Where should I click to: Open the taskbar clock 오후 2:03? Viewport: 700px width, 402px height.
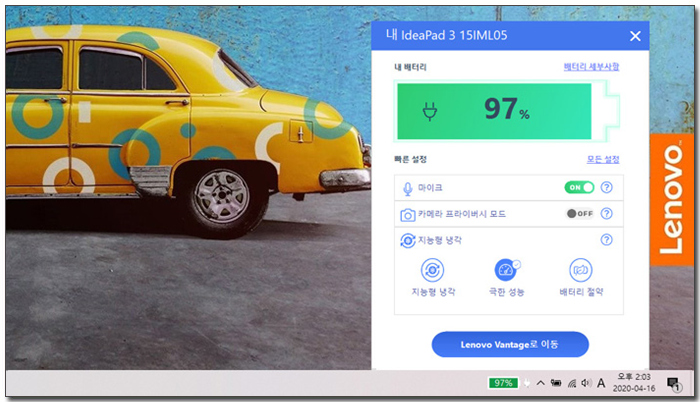point(634,382)
